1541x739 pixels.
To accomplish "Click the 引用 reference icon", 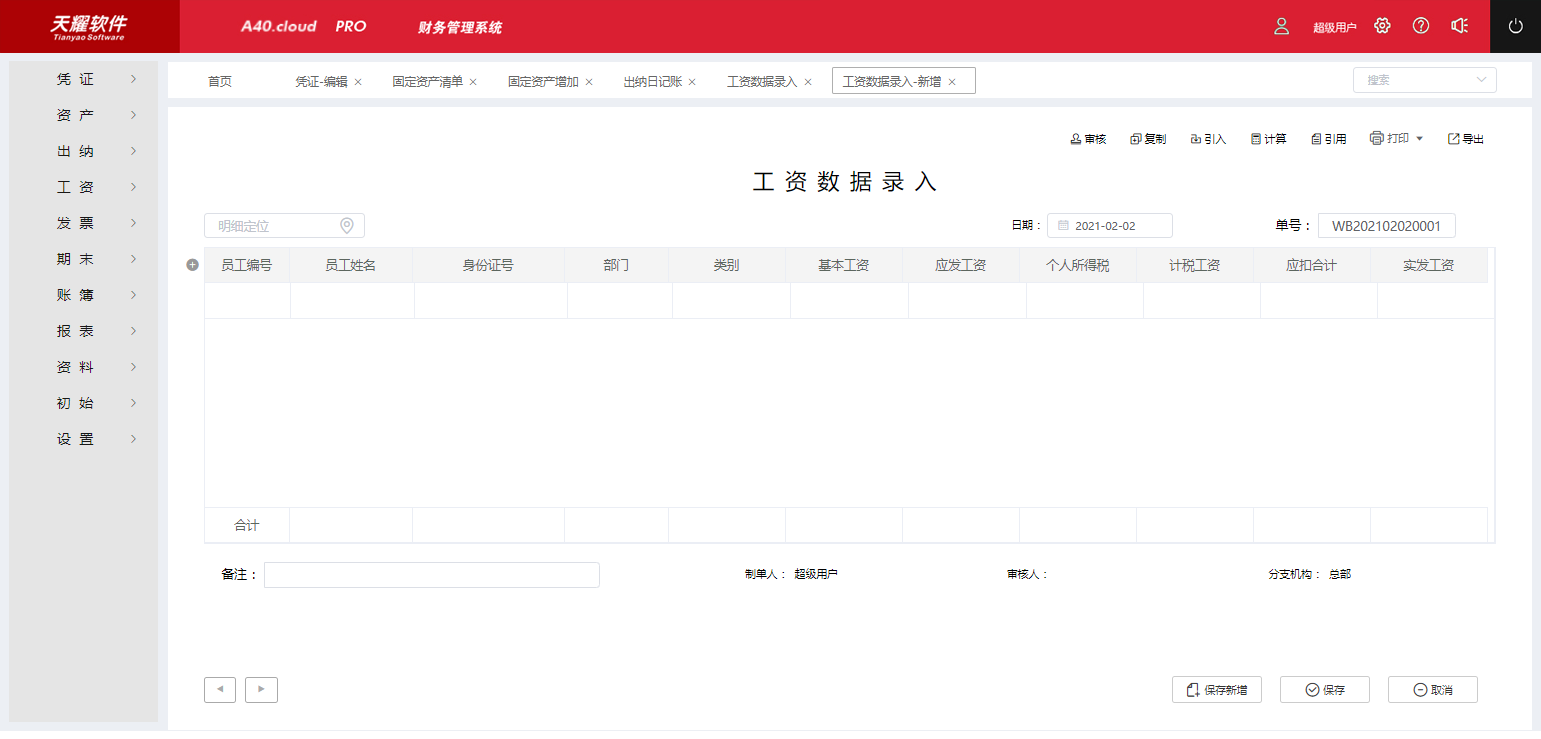I will click(1327, 138).
